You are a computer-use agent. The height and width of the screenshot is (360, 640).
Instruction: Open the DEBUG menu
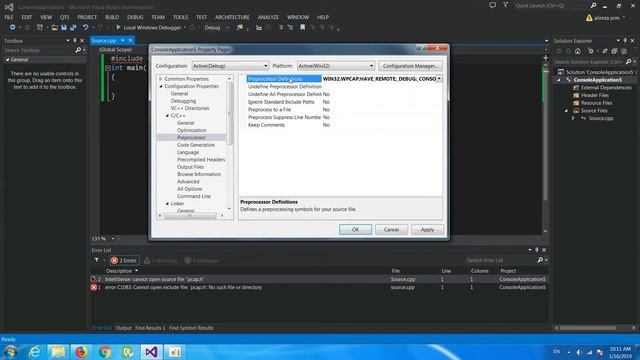[x=135, y=17]
